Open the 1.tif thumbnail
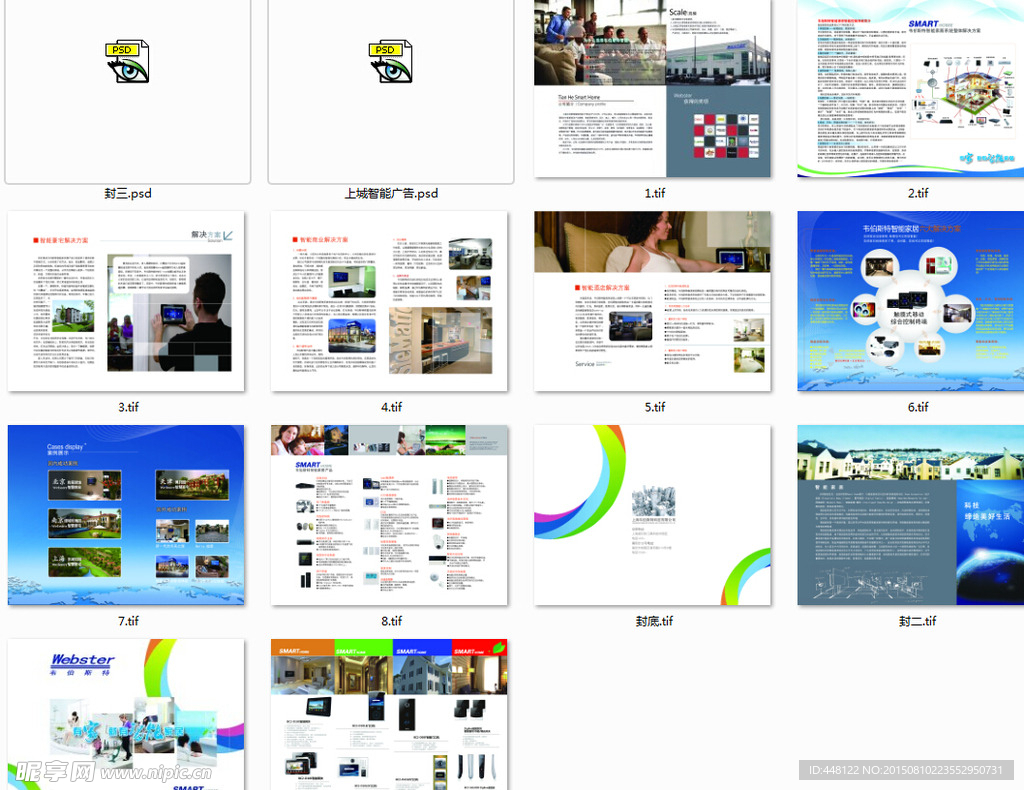Image resolution: width=1024 pixels, height=790 pixels. (652, 88)
